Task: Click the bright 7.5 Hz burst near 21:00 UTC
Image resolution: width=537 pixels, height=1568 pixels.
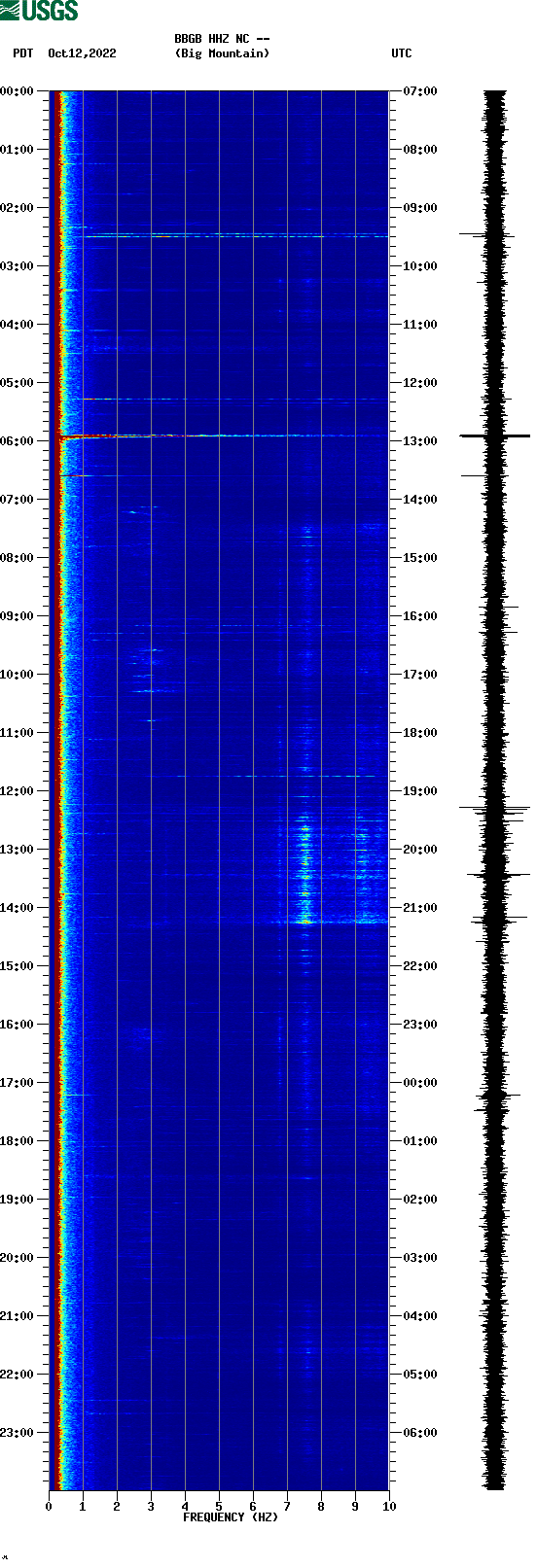Action: pos(306,920)
